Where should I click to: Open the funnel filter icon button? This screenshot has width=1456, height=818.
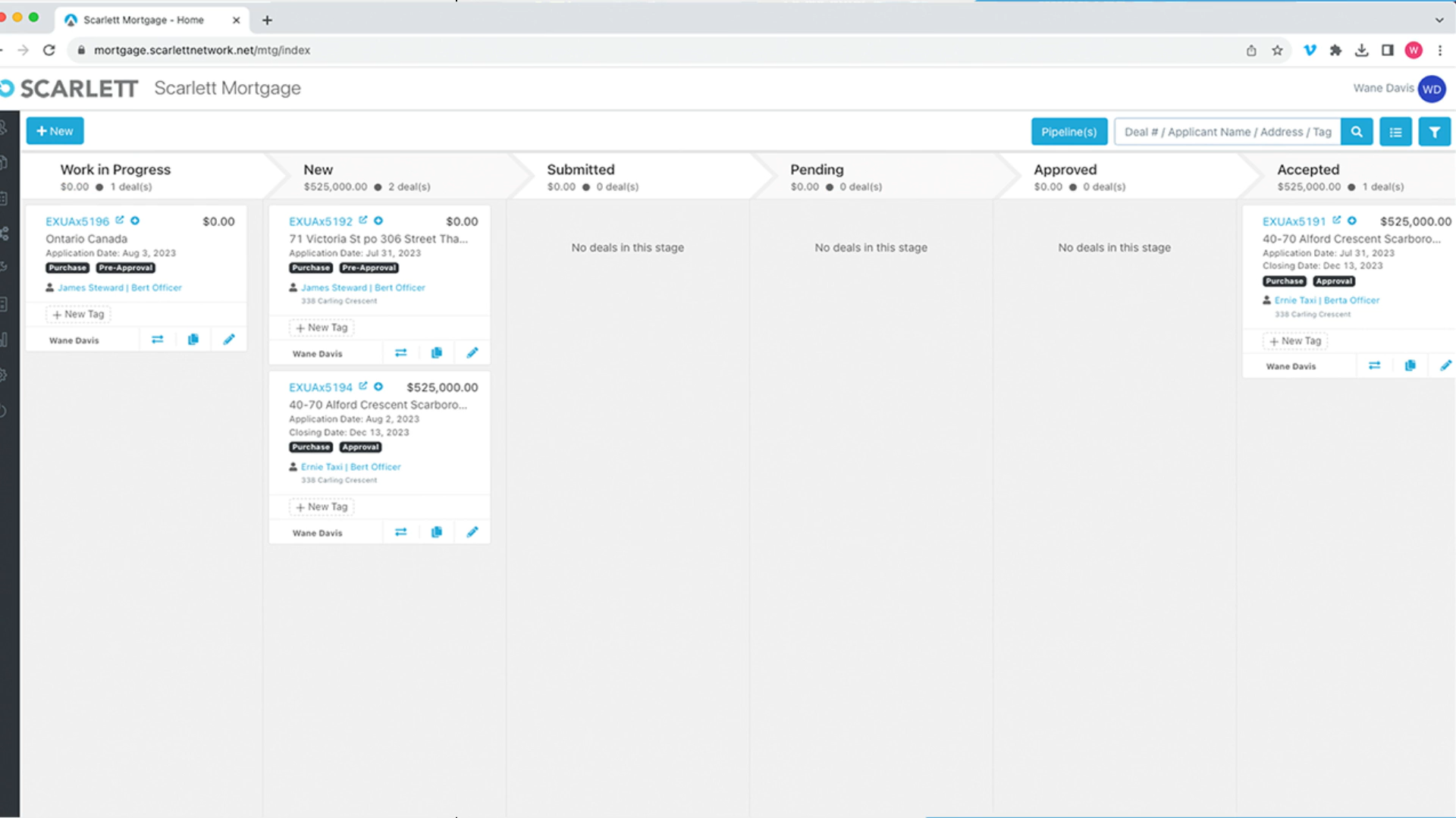[1434, 132]
